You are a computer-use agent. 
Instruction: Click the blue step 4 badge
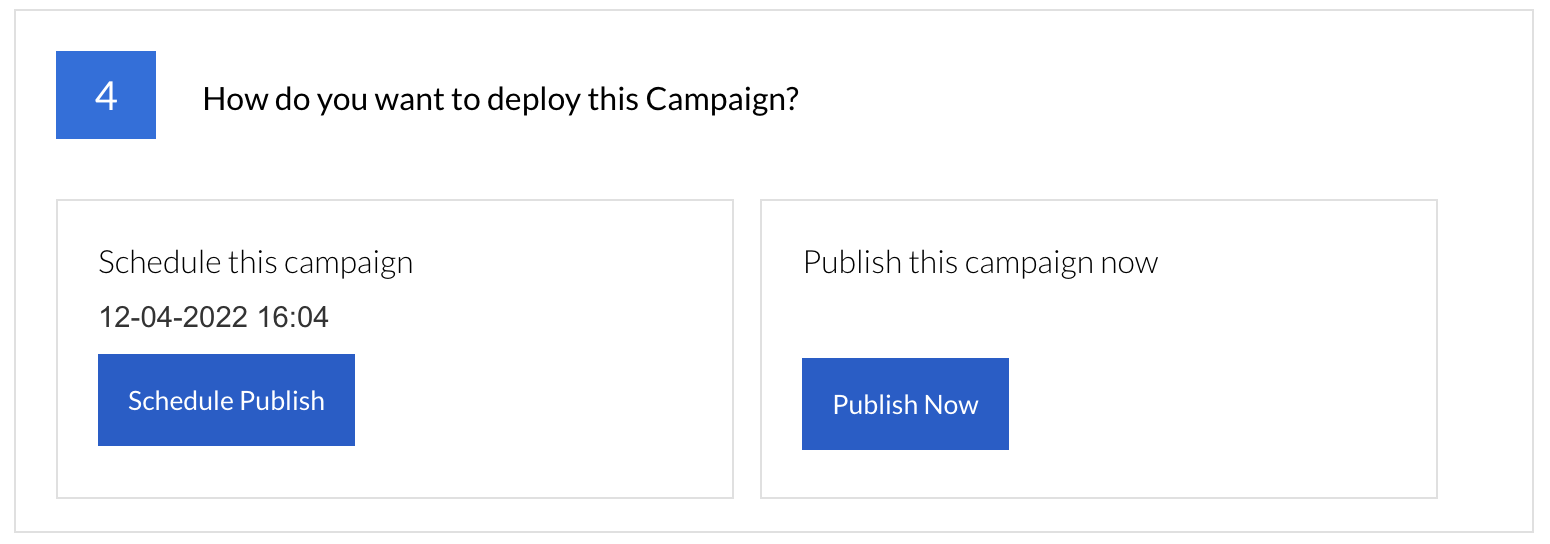[106, 95]
